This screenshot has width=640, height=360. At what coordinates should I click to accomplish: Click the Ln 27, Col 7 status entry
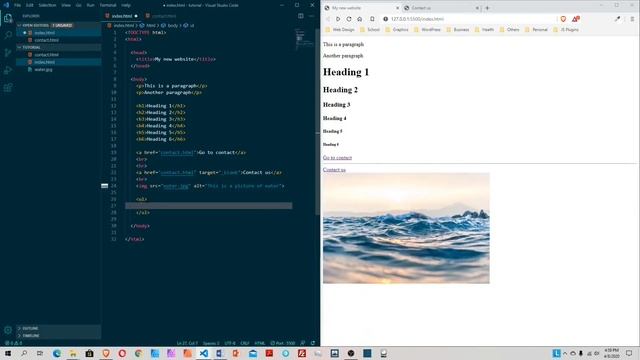(187, 343)
